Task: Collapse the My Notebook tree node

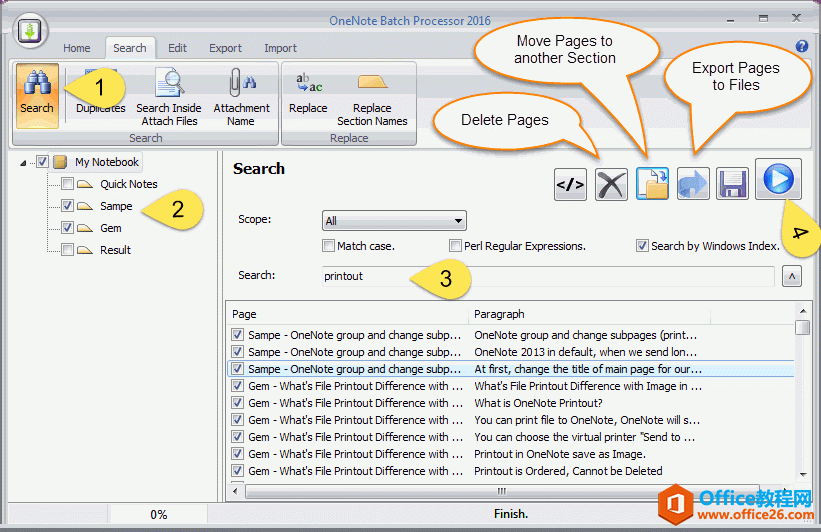Action: point(23,163)
